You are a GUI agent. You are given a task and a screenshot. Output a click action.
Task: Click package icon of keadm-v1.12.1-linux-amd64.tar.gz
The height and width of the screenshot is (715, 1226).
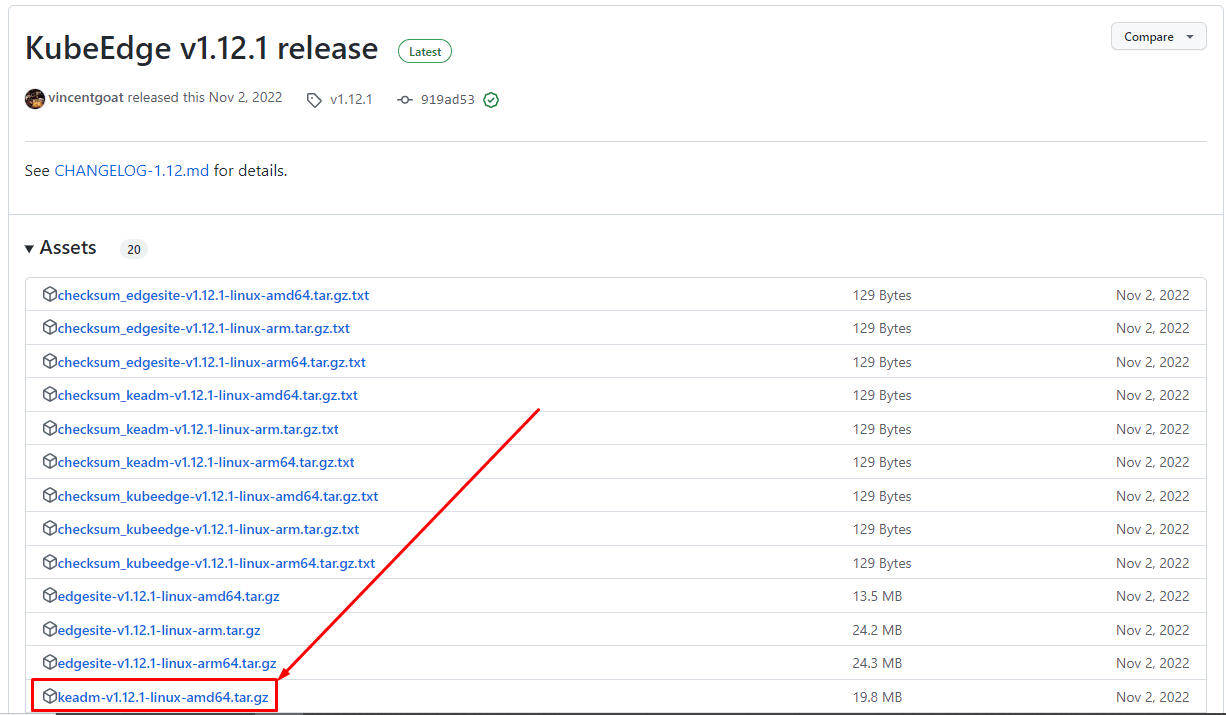pos(50,697)
